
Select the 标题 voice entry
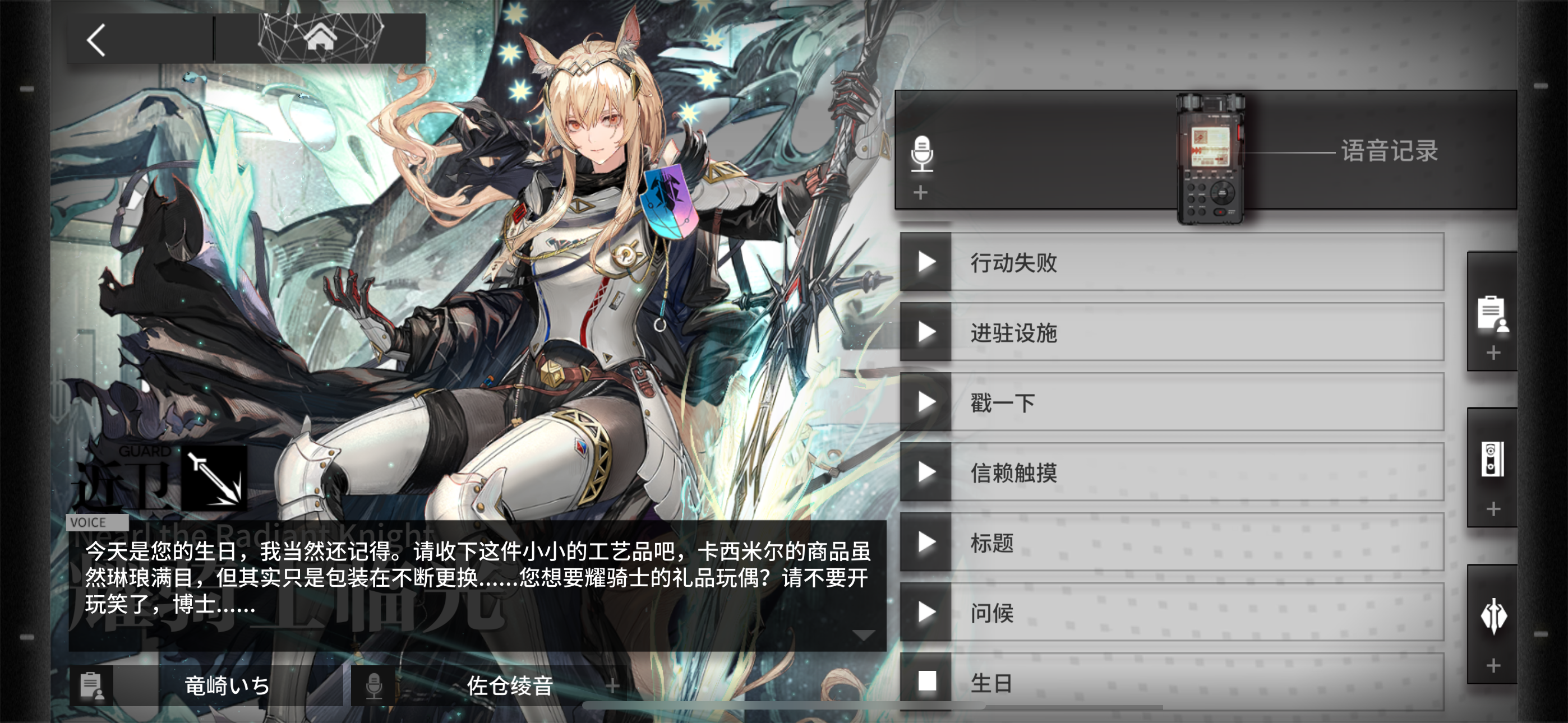tap(1172, 543)
